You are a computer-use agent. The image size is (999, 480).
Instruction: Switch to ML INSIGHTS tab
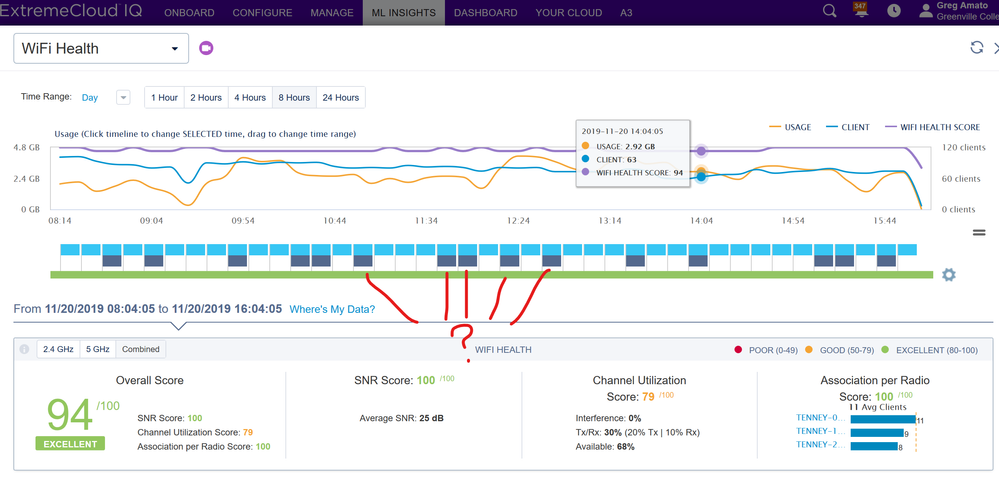pos(404,13)
